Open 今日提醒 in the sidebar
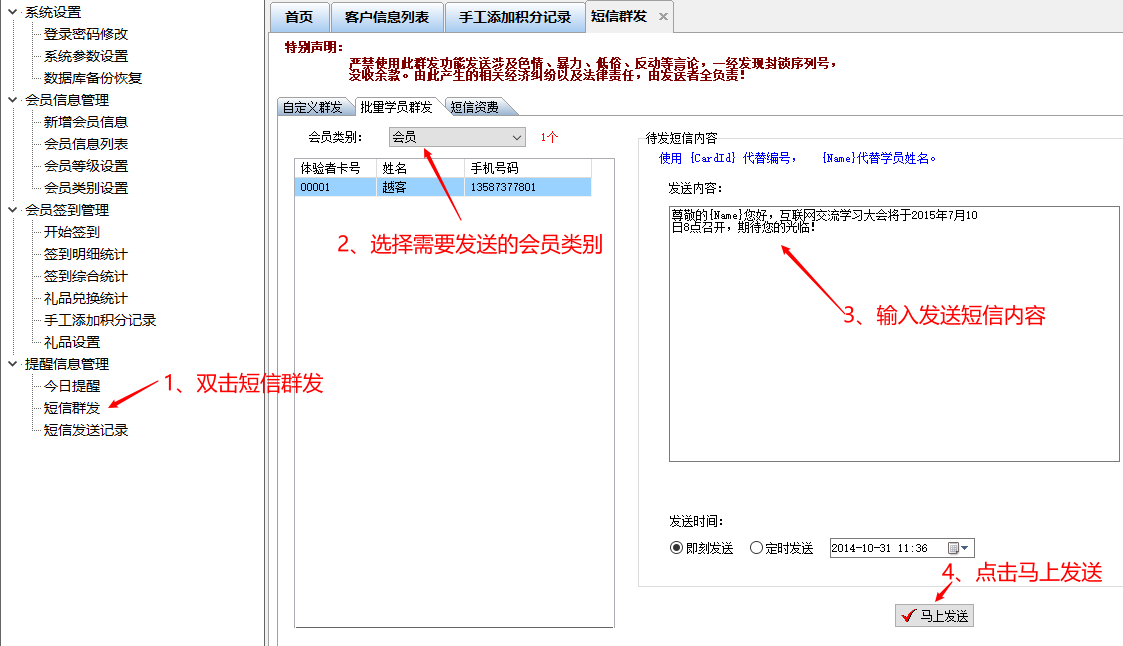 [x=72, y=386]
